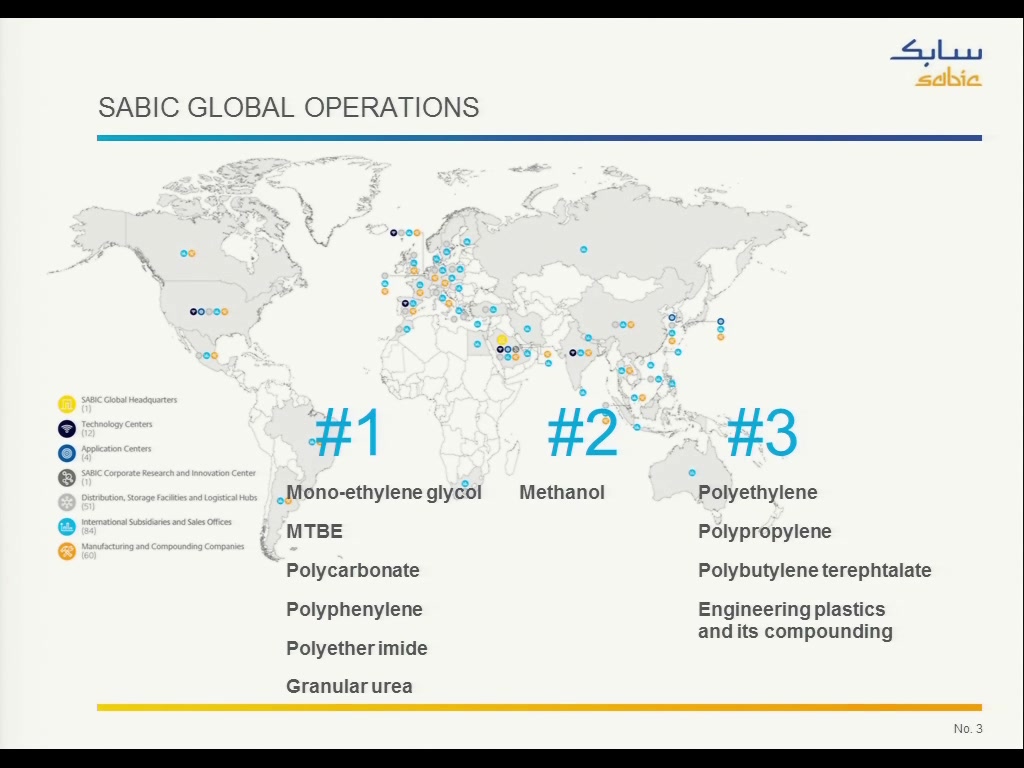The image size is (1024, 768).
Task: Click the "(60)" count under Manufacturing
Action: pos(88,556)
